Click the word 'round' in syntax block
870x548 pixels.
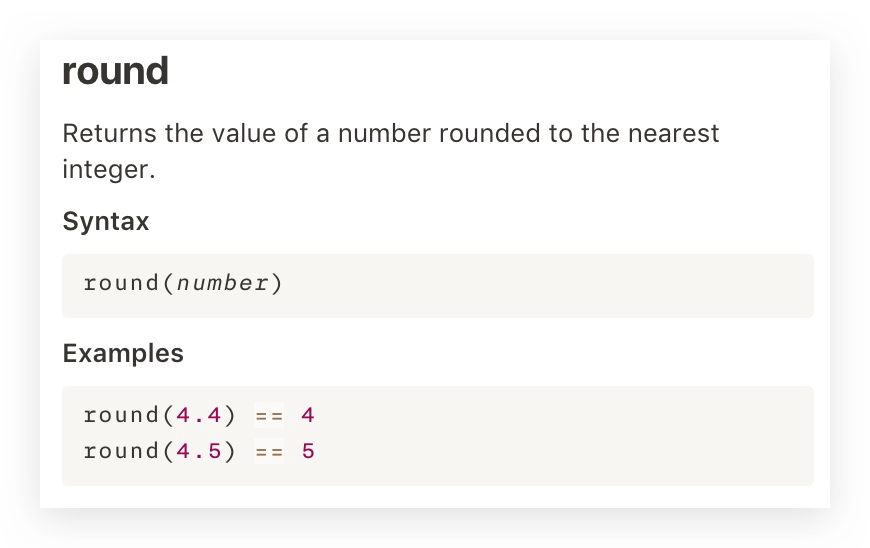click(122, 283)
